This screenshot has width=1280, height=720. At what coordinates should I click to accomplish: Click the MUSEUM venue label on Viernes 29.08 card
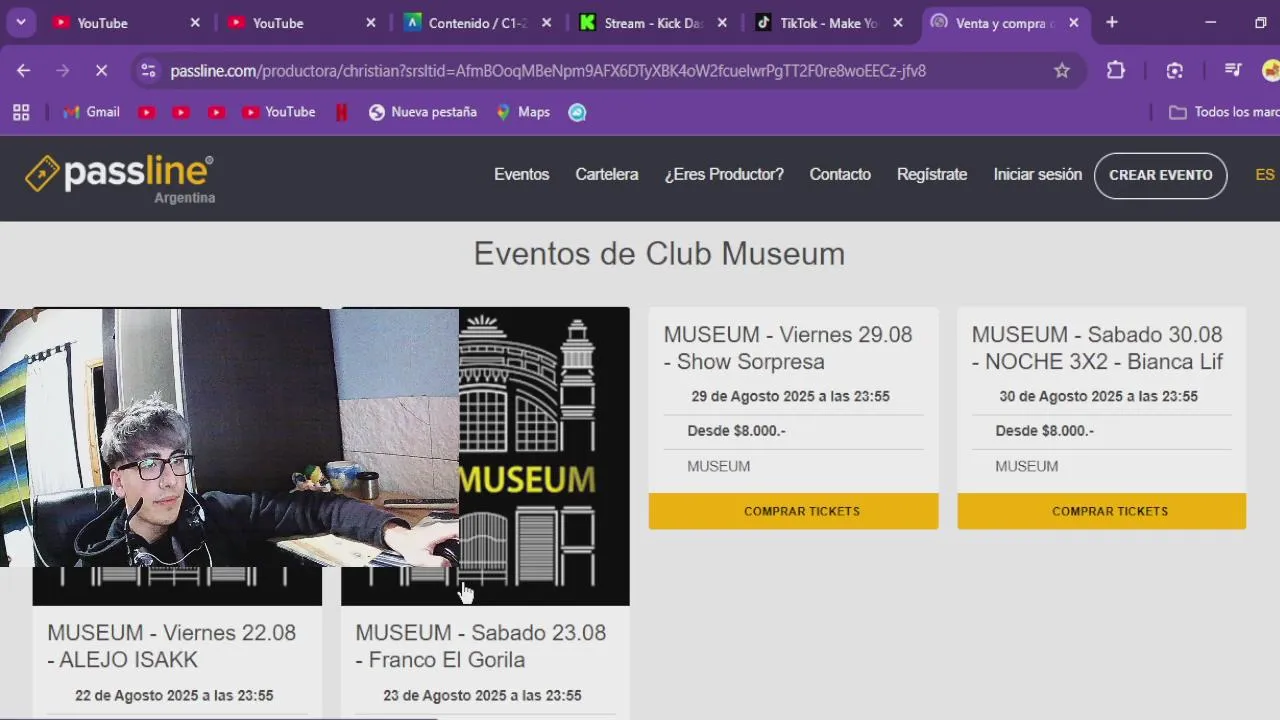[x=718, y=466]
